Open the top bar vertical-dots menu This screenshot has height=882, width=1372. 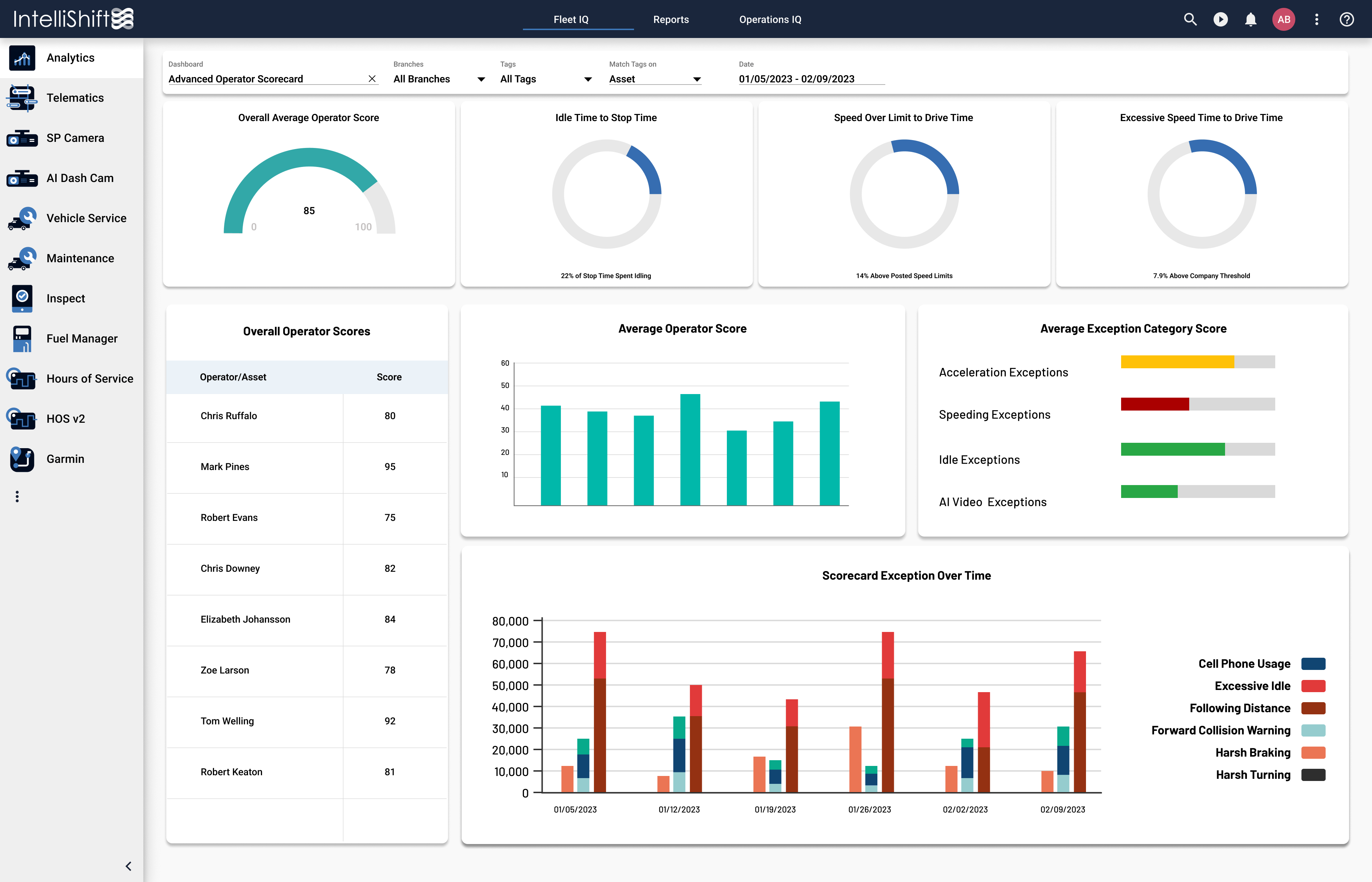point(1316,19)
